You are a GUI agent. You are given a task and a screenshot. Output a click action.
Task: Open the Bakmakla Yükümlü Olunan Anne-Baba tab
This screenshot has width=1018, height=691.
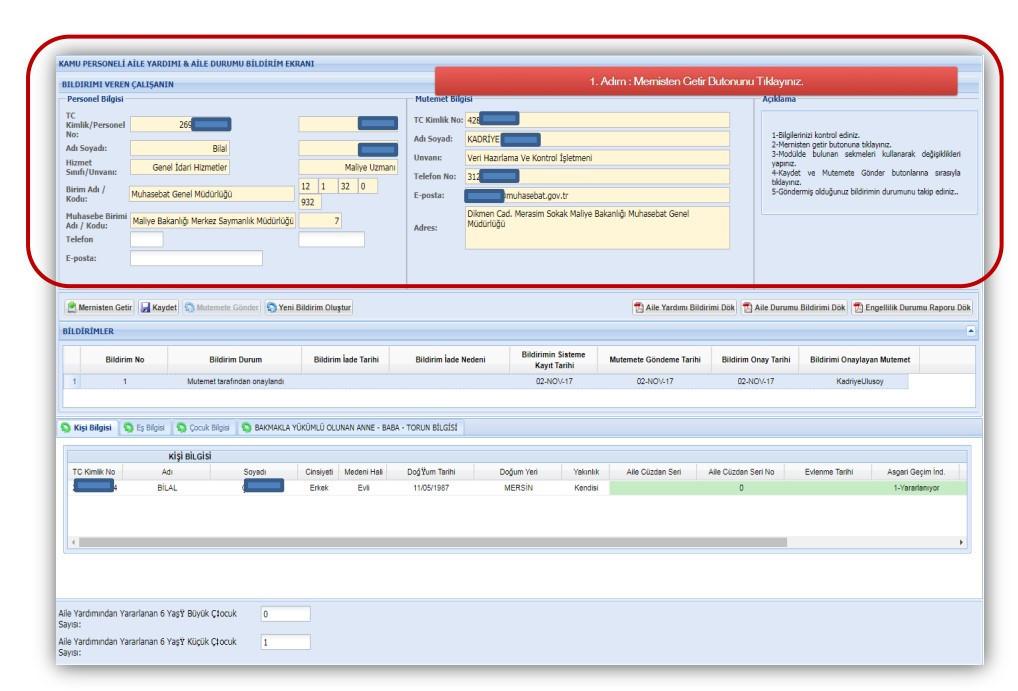345,429
